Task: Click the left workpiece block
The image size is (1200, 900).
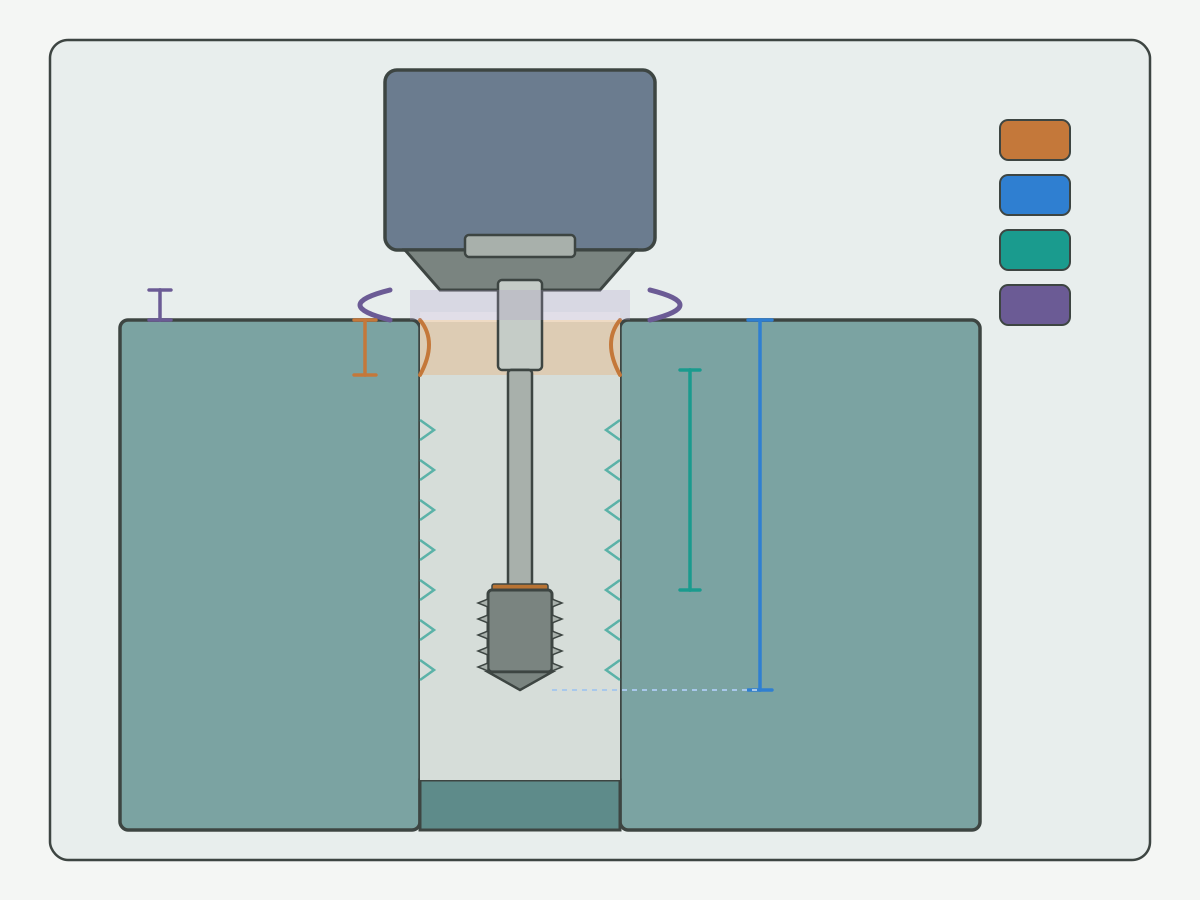Action: click(270, 575)
